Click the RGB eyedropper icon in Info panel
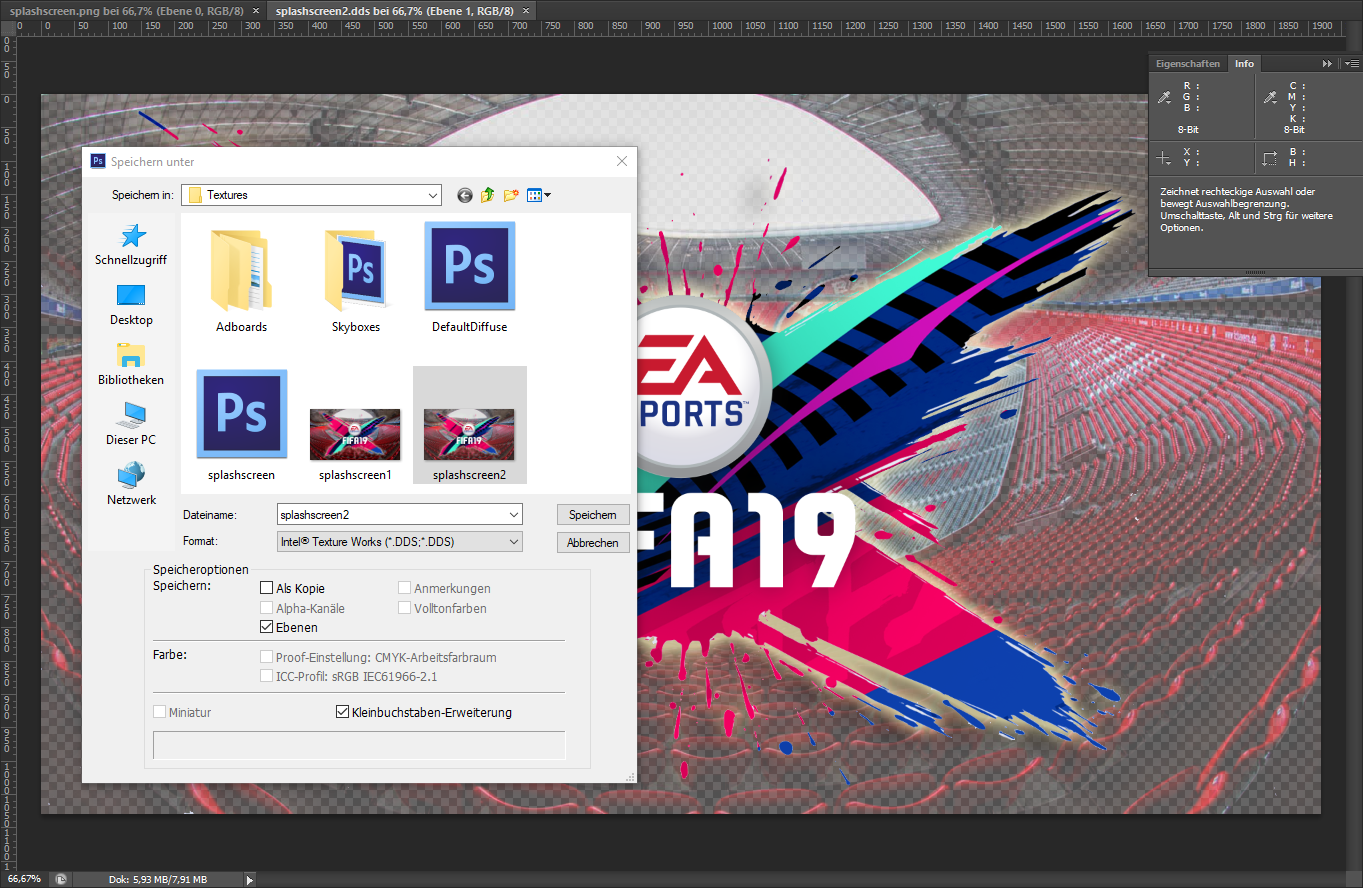Screen dimensions: 1363x888 point(1164,97)
